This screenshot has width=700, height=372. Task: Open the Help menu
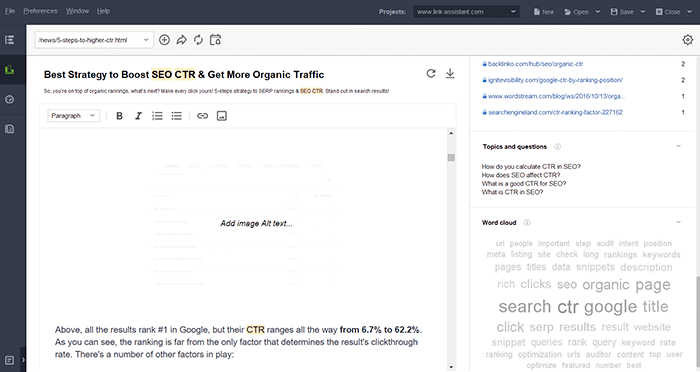point(103,11)
